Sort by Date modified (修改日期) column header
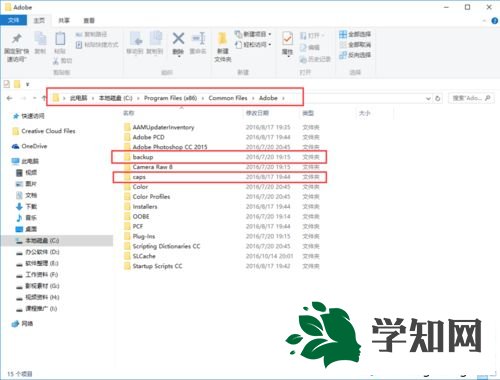This screenshot has height=380, width=500. pyautogui.click(x=257, y=113)
